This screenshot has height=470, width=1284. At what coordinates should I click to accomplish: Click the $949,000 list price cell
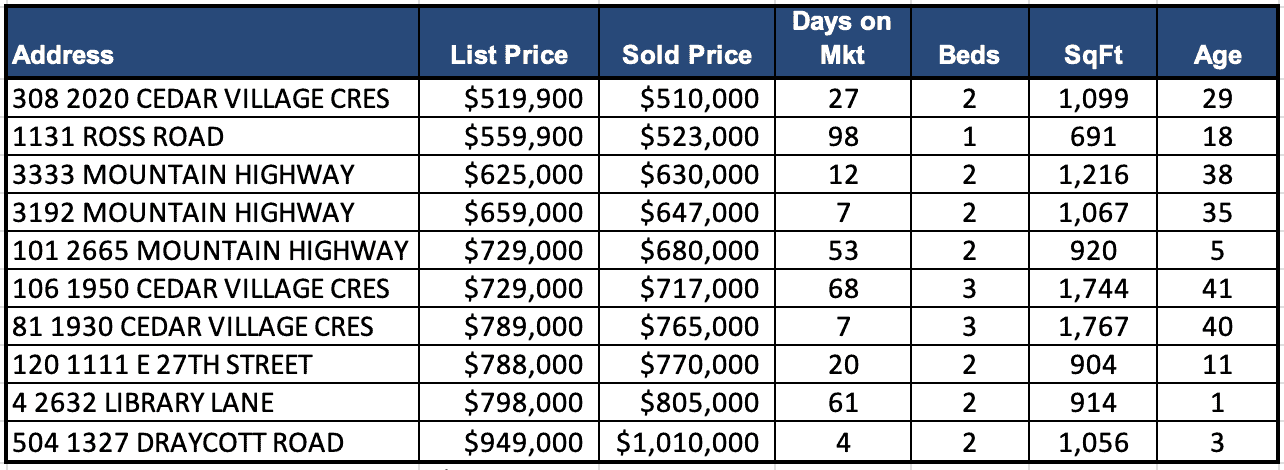coord(523,441)
